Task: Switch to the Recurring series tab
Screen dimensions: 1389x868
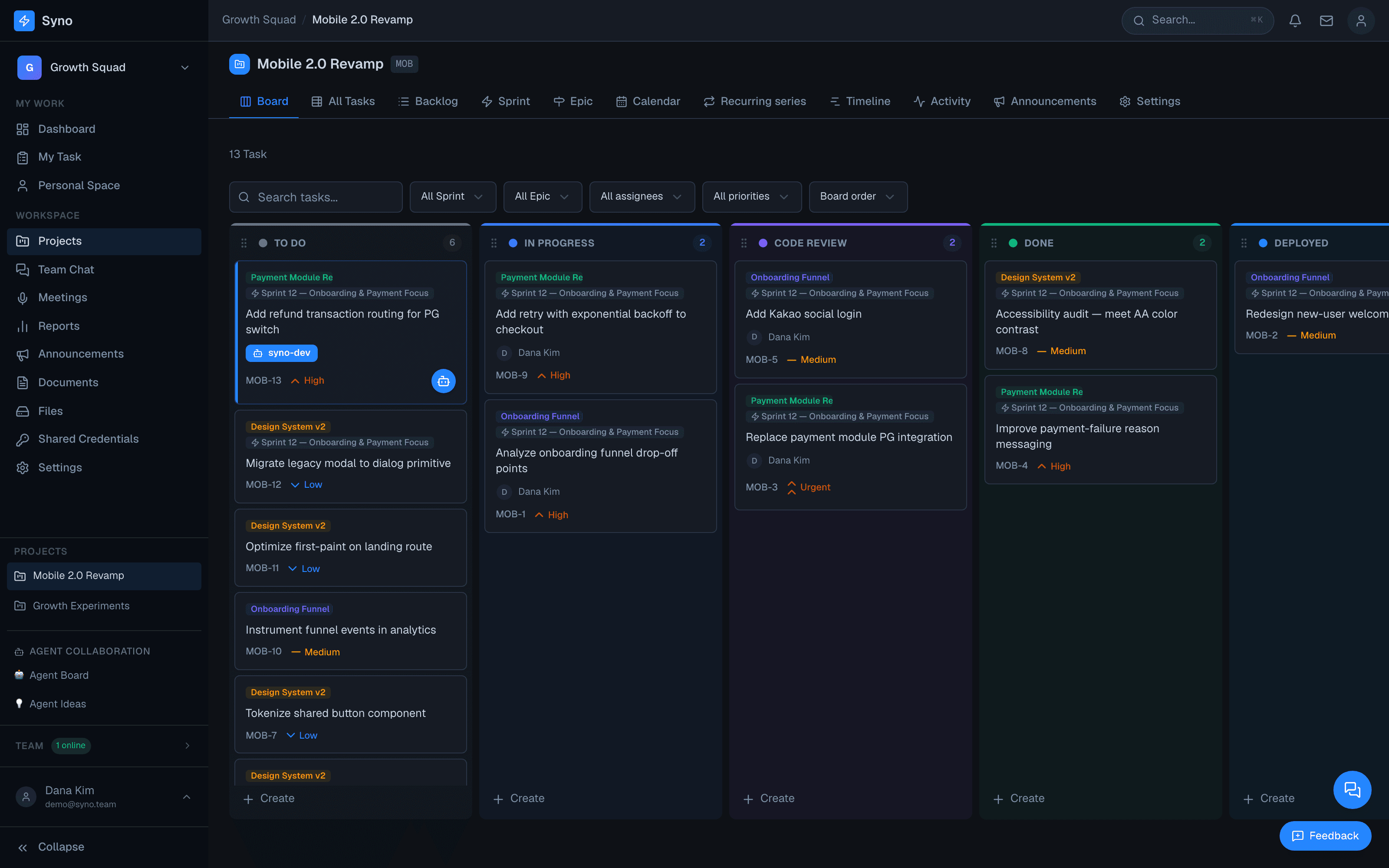Action: coord(755,102)
